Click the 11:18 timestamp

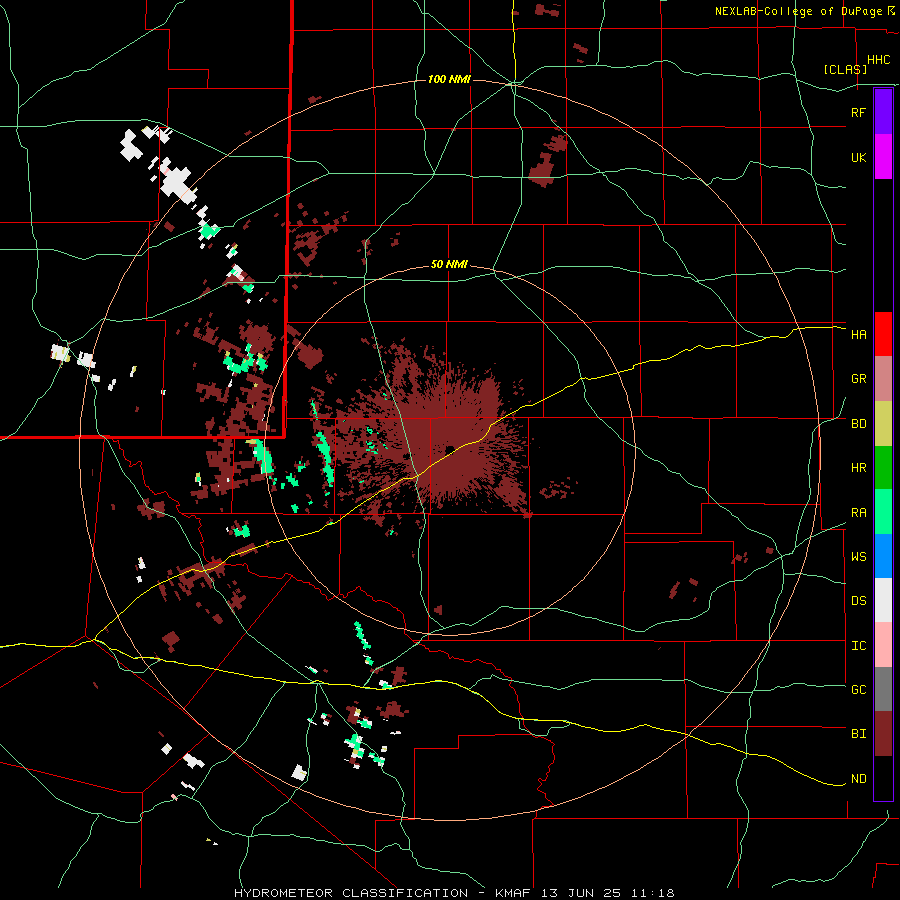(651, 893)
